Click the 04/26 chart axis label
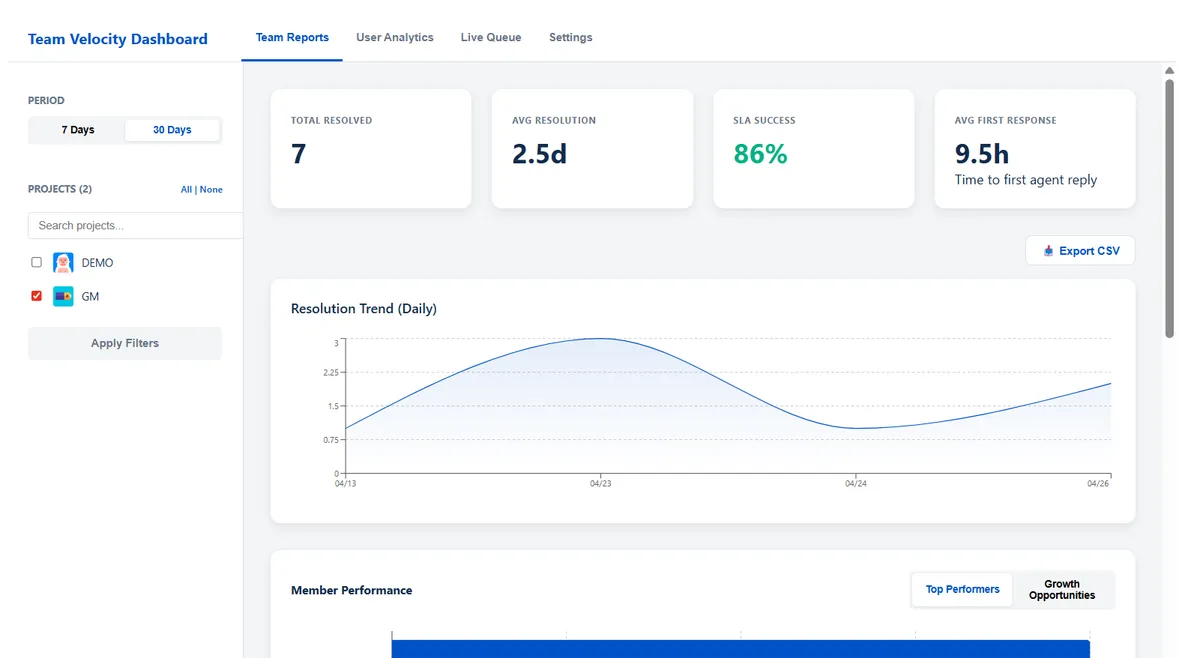Viewport: 1200px width, 658px height. (1099, 484)
